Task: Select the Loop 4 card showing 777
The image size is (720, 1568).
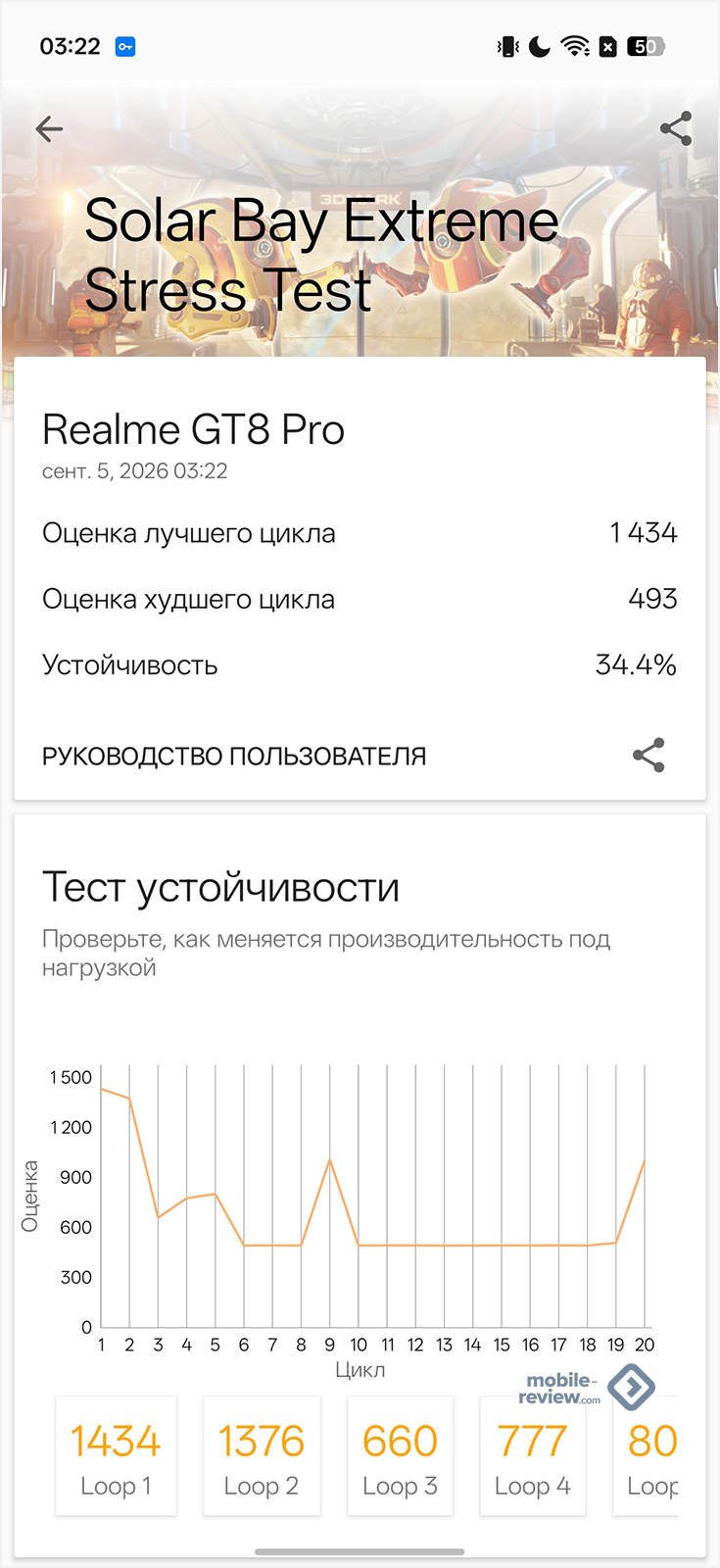Action: [x=533, y=1456]
